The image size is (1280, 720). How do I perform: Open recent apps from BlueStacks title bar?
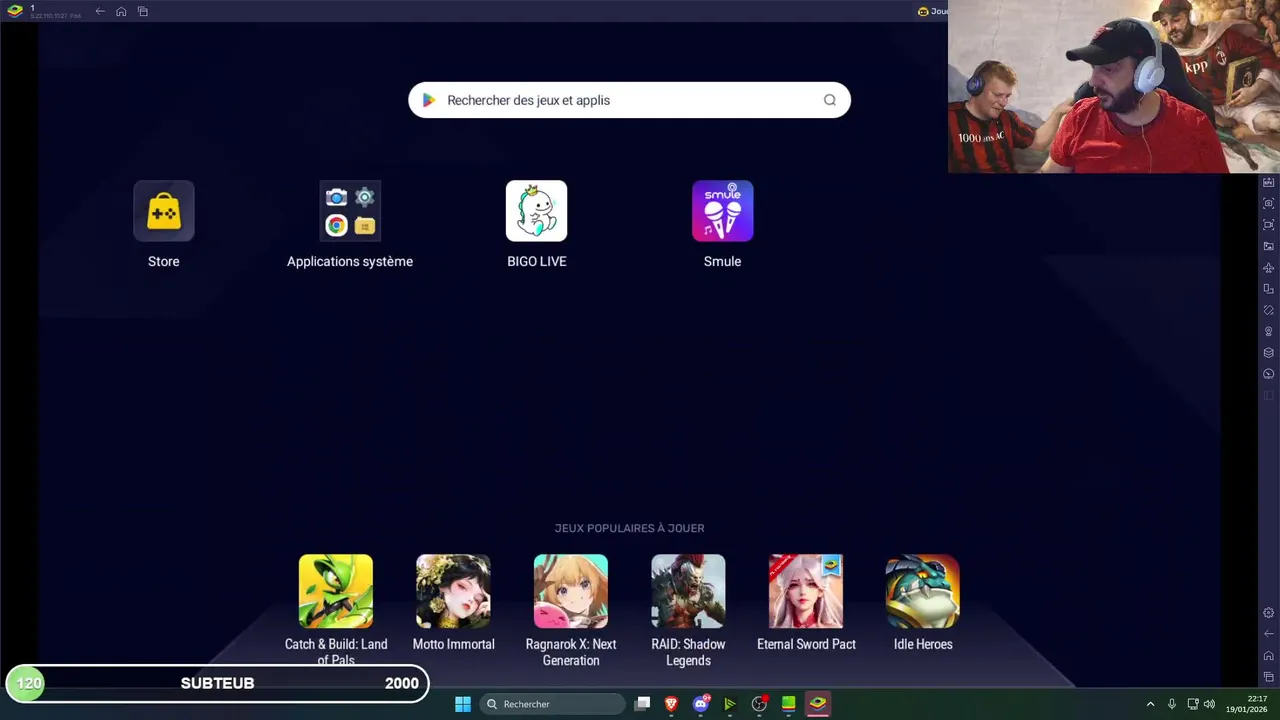pos(143,11)
